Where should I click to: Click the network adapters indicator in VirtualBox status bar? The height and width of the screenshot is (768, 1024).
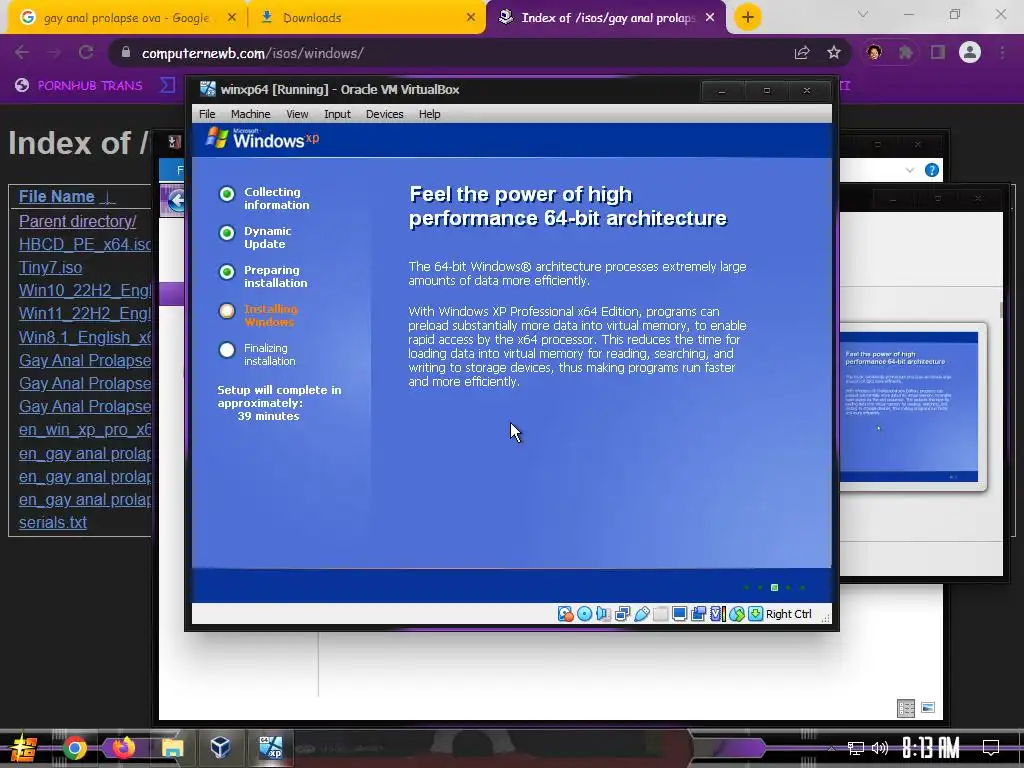tap(622, 614)
